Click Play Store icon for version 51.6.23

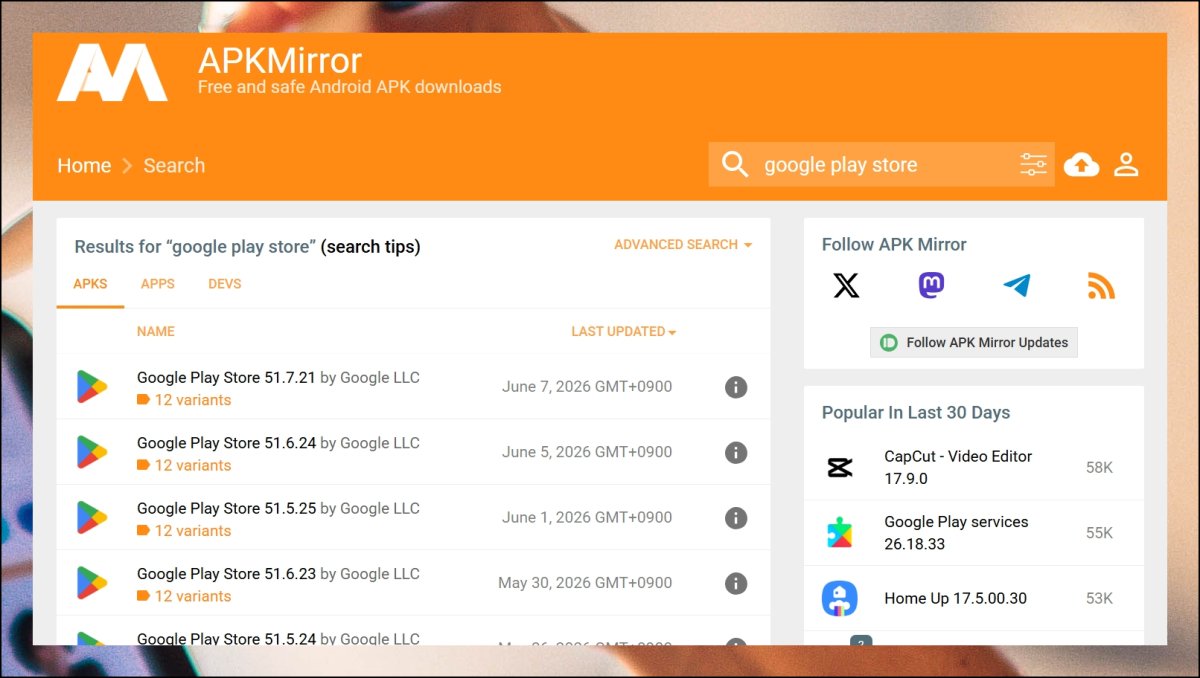[x=92, y=583]
